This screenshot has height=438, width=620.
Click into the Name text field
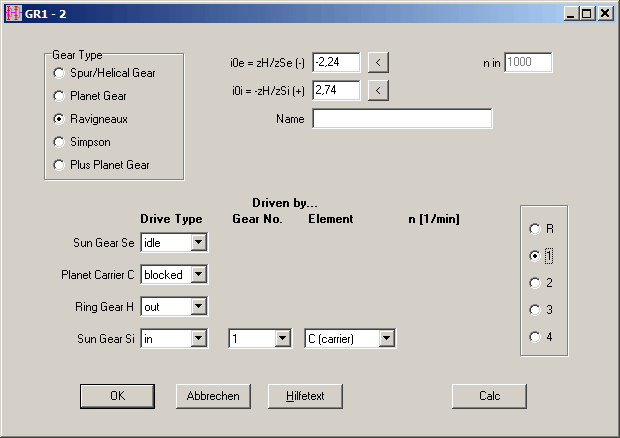pos(402,120)
